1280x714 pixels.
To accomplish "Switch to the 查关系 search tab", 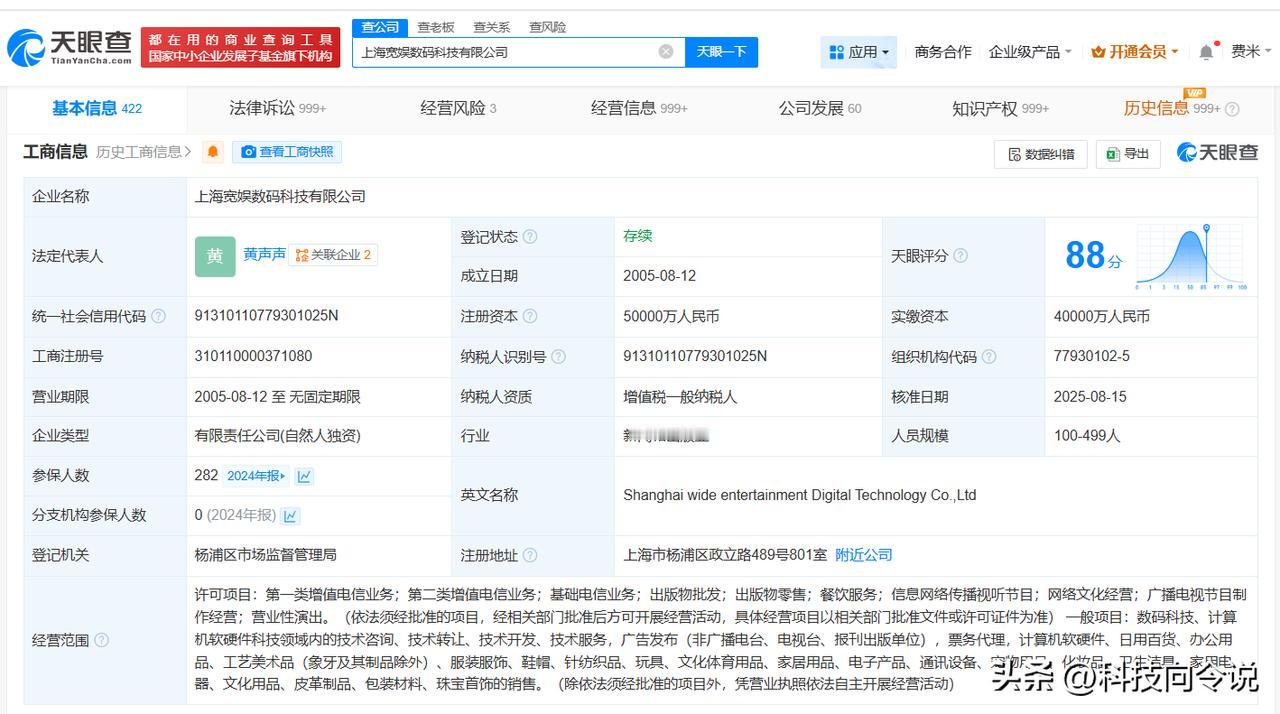I will click(x=492, y=27).
